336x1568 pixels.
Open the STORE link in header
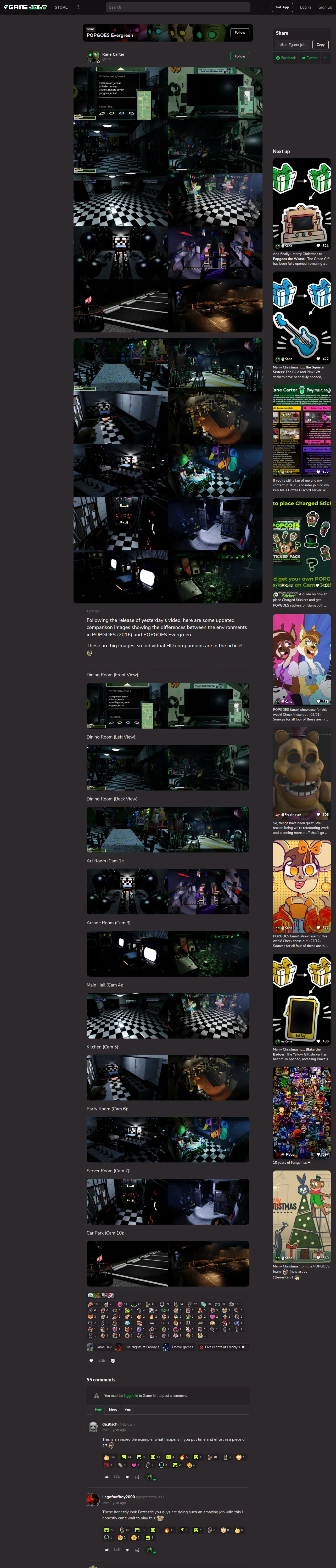tap(61, 7)
